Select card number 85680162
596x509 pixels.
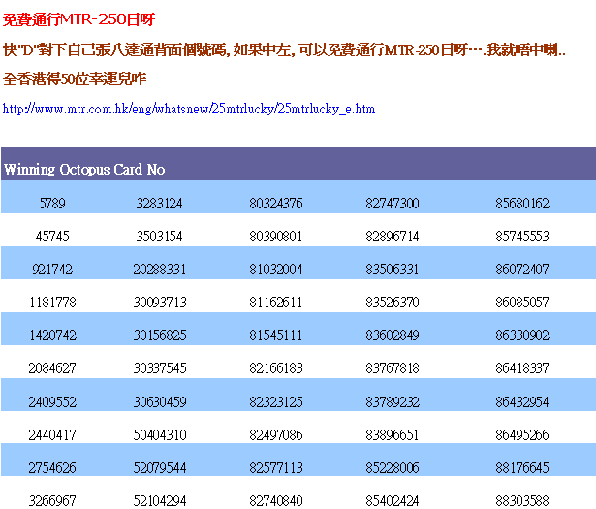point(522,203)
